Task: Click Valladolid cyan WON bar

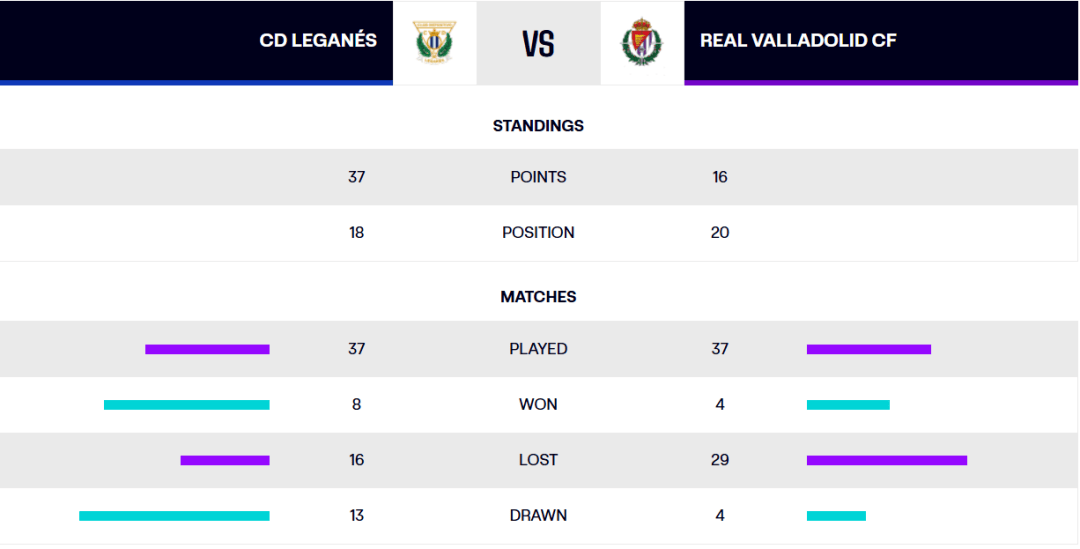Action: tap(848, 405)
